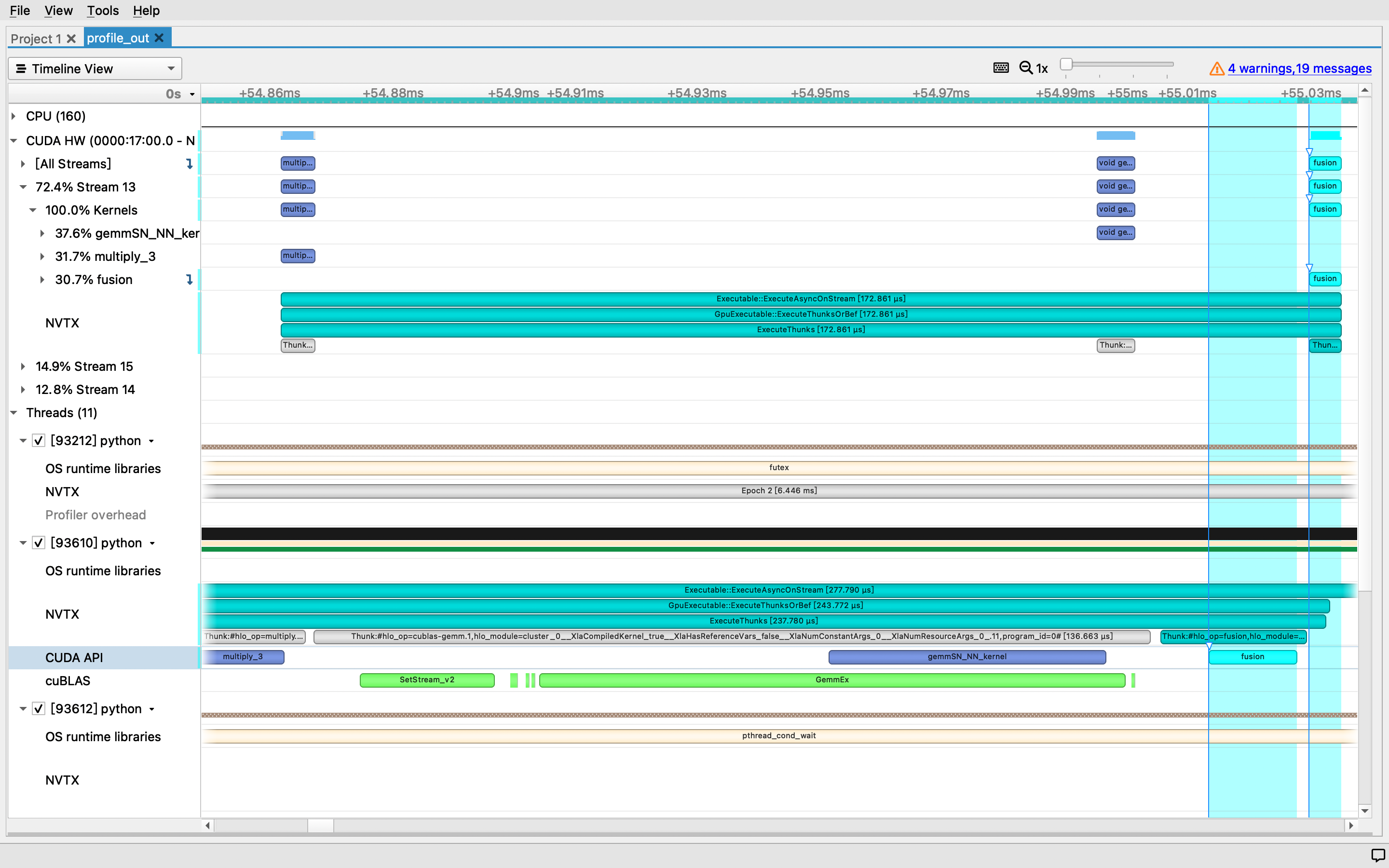Click GpuExecutable::ExecuteThunksOrBef [243.772 µs] range
Viewport: 1389px width, 868px height.
(x=766, y=606)
